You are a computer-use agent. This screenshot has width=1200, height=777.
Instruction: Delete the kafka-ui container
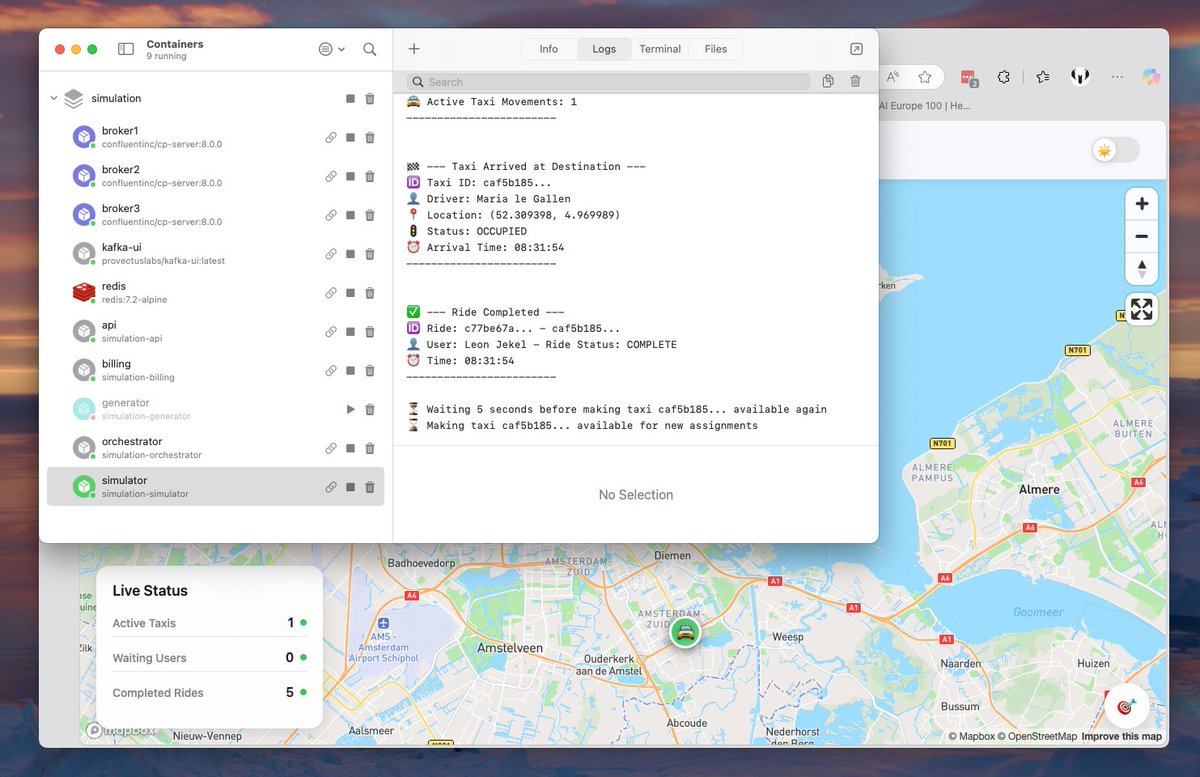click(370, 254)
